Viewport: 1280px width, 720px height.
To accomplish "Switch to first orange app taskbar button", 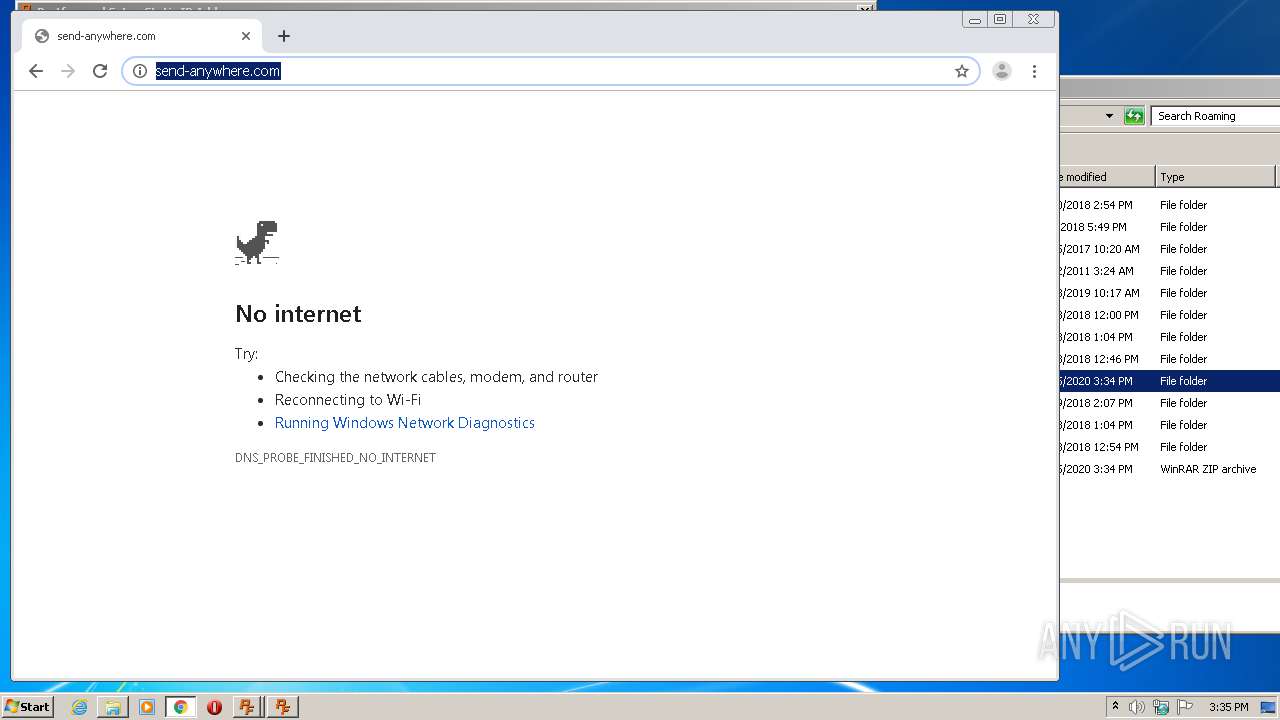I will pyautogui.click(x=247, y=707).
